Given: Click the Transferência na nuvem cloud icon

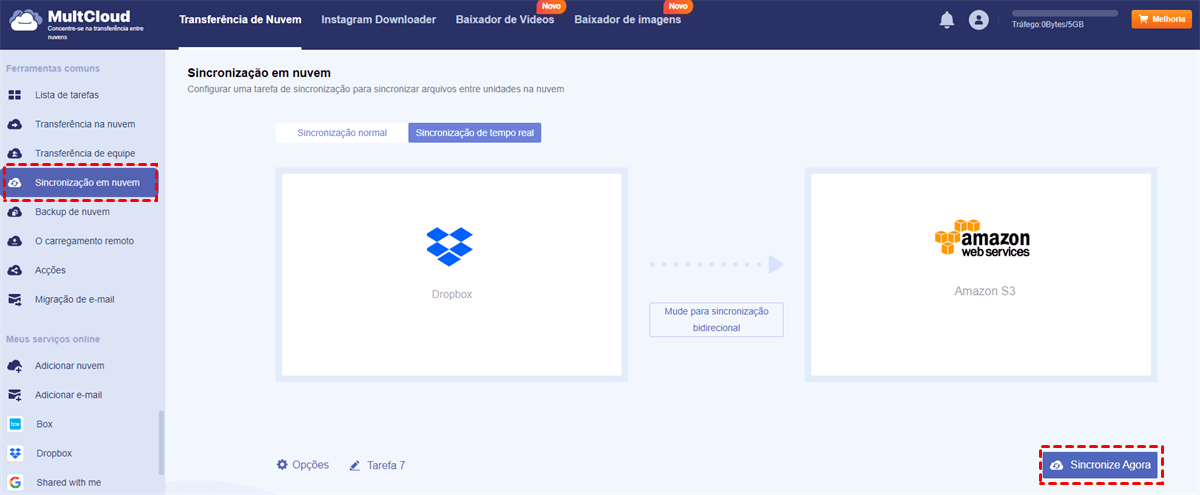Looking at the screenshot, I should tap(15, 124).
